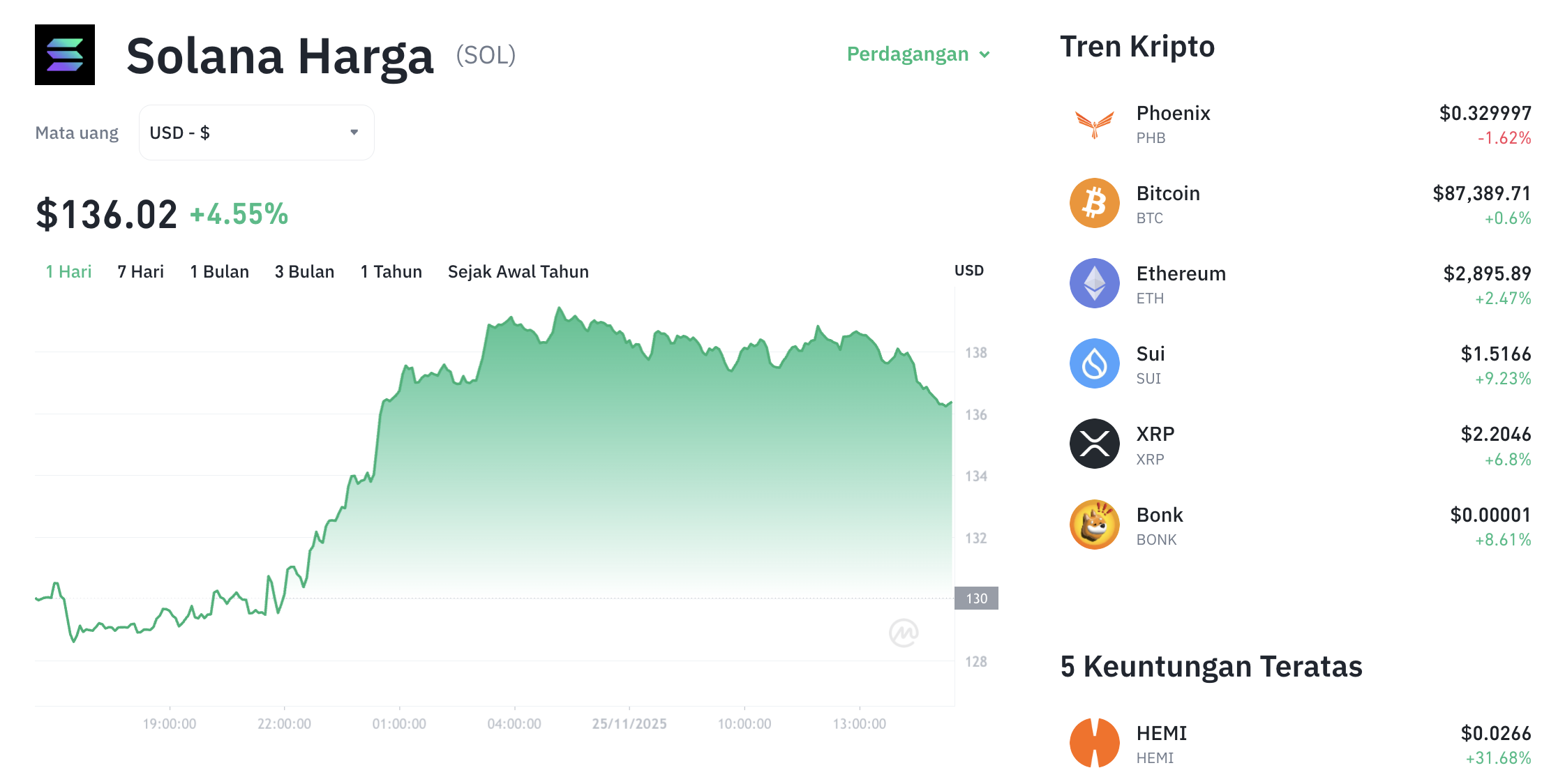Select the Phoenix PHB coin icon
This screenshot has height=784, width=1542.
[1094, 122]
